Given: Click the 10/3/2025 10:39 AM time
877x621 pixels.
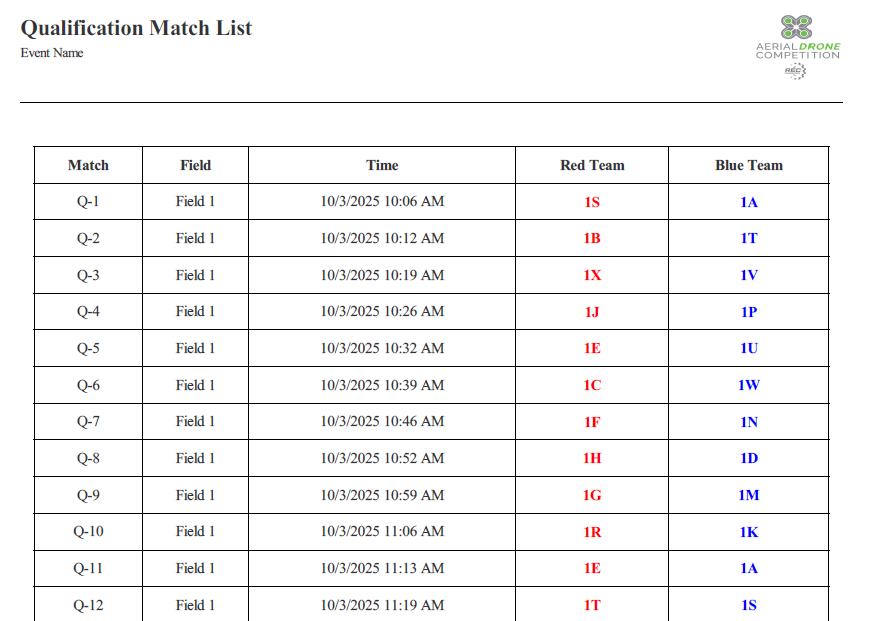Looking at the screenshot, I should click(382, 385).
